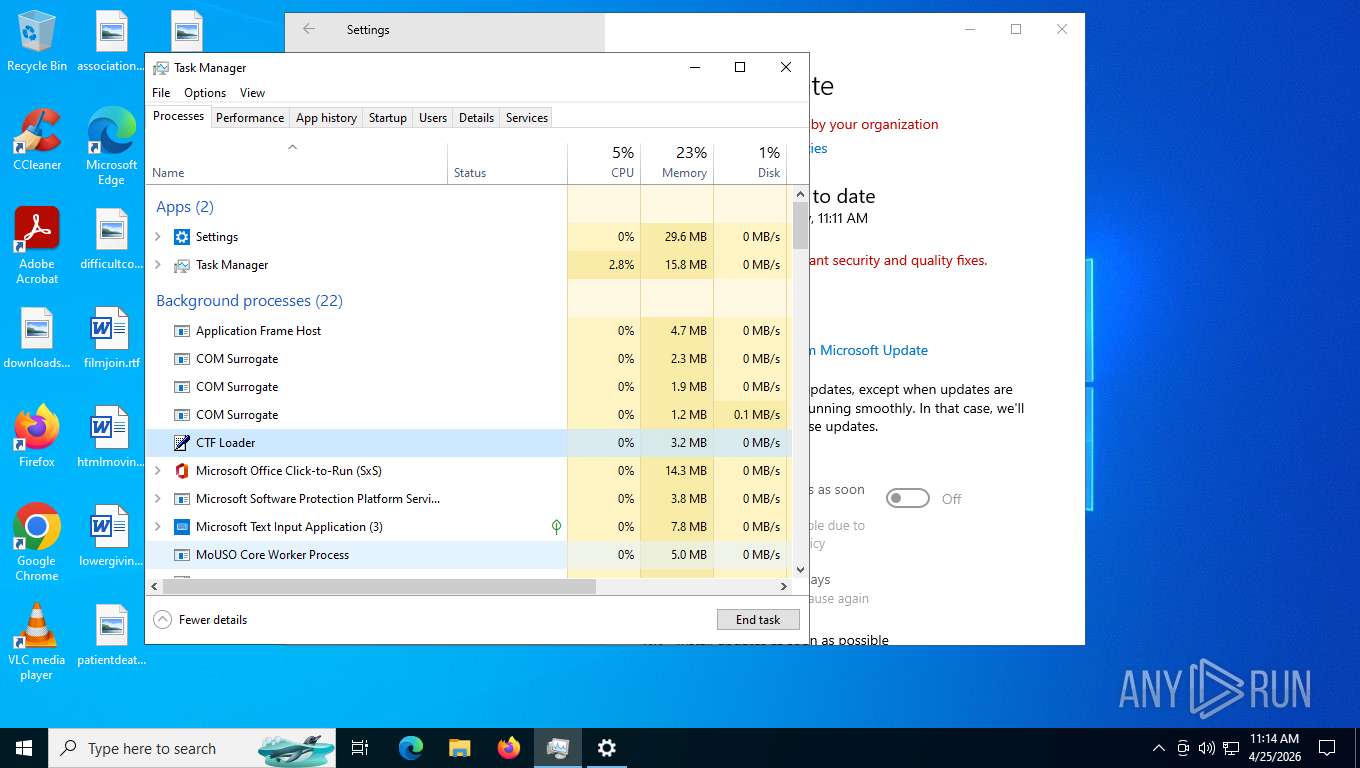Click the green leaf suspended status icon

556,527
